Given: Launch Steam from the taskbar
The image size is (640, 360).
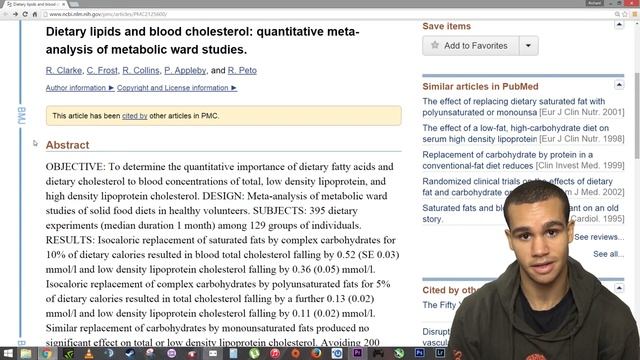Looking at the screenshot, I should coord(130,353).
